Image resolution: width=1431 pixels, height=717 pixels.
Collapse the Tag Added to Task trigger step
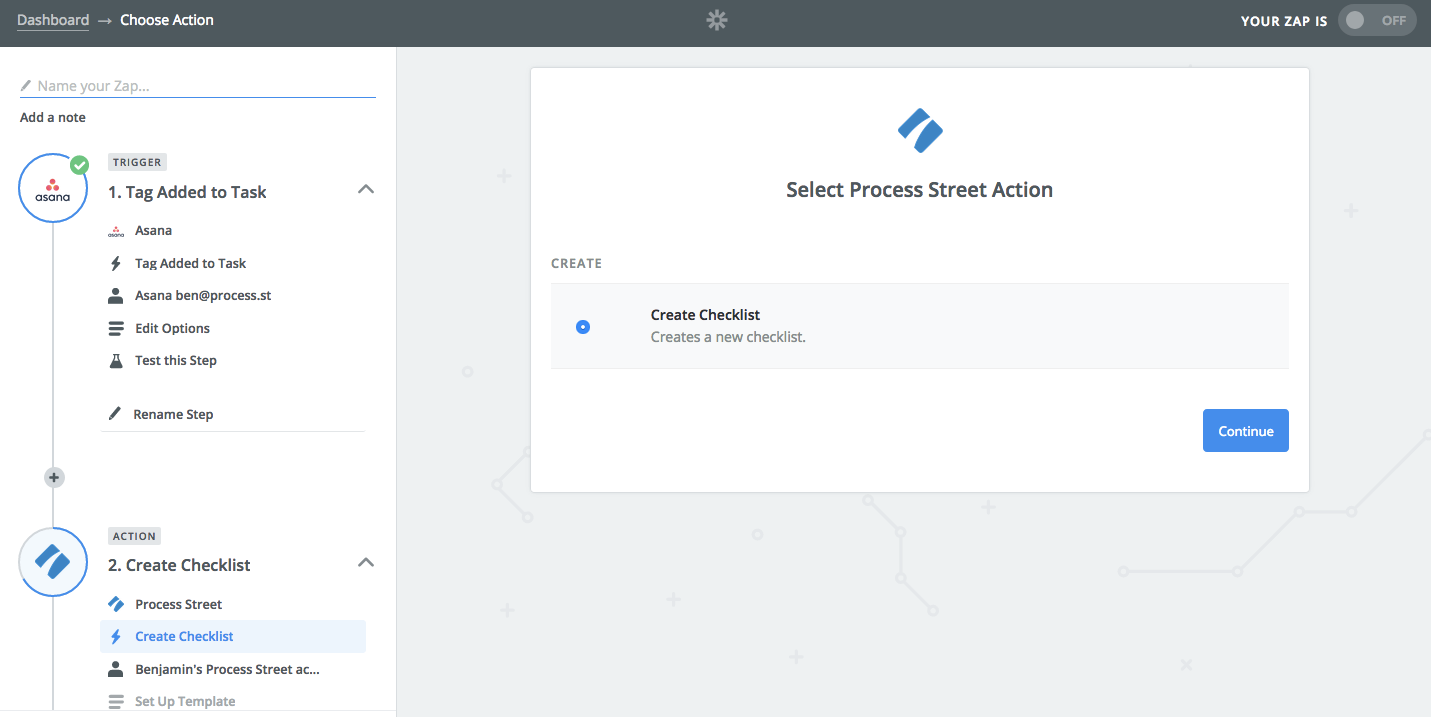(366, 189)
